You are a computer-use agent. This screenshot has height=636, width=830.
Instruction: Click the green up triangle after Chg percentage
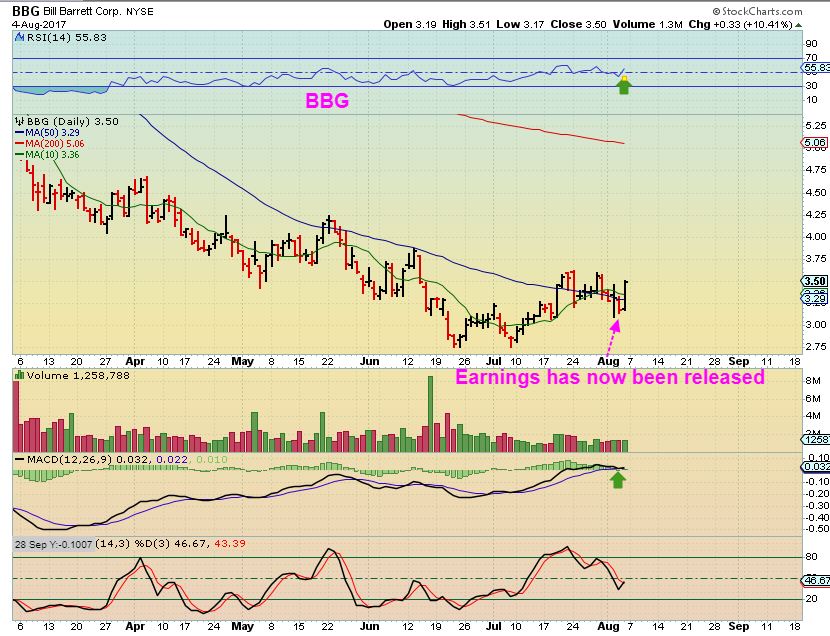(798, 25)
